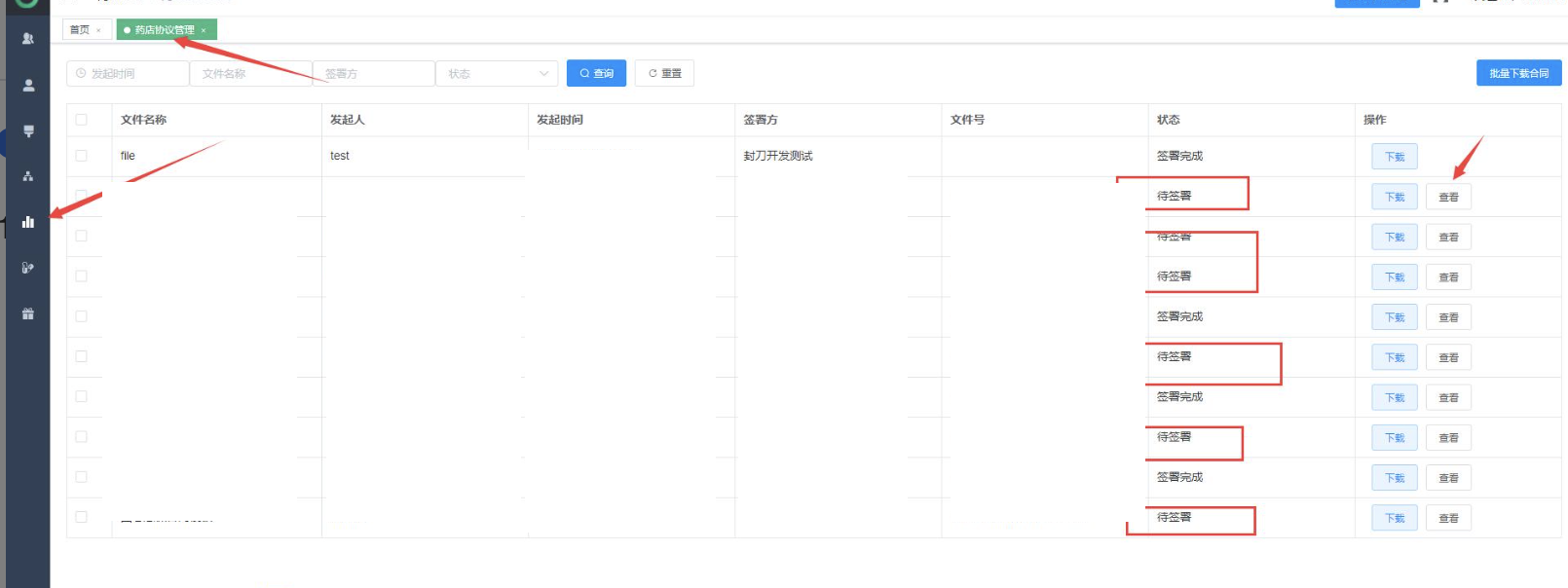Select the org-tree hierarchy sidebar icon

[28, 176]
